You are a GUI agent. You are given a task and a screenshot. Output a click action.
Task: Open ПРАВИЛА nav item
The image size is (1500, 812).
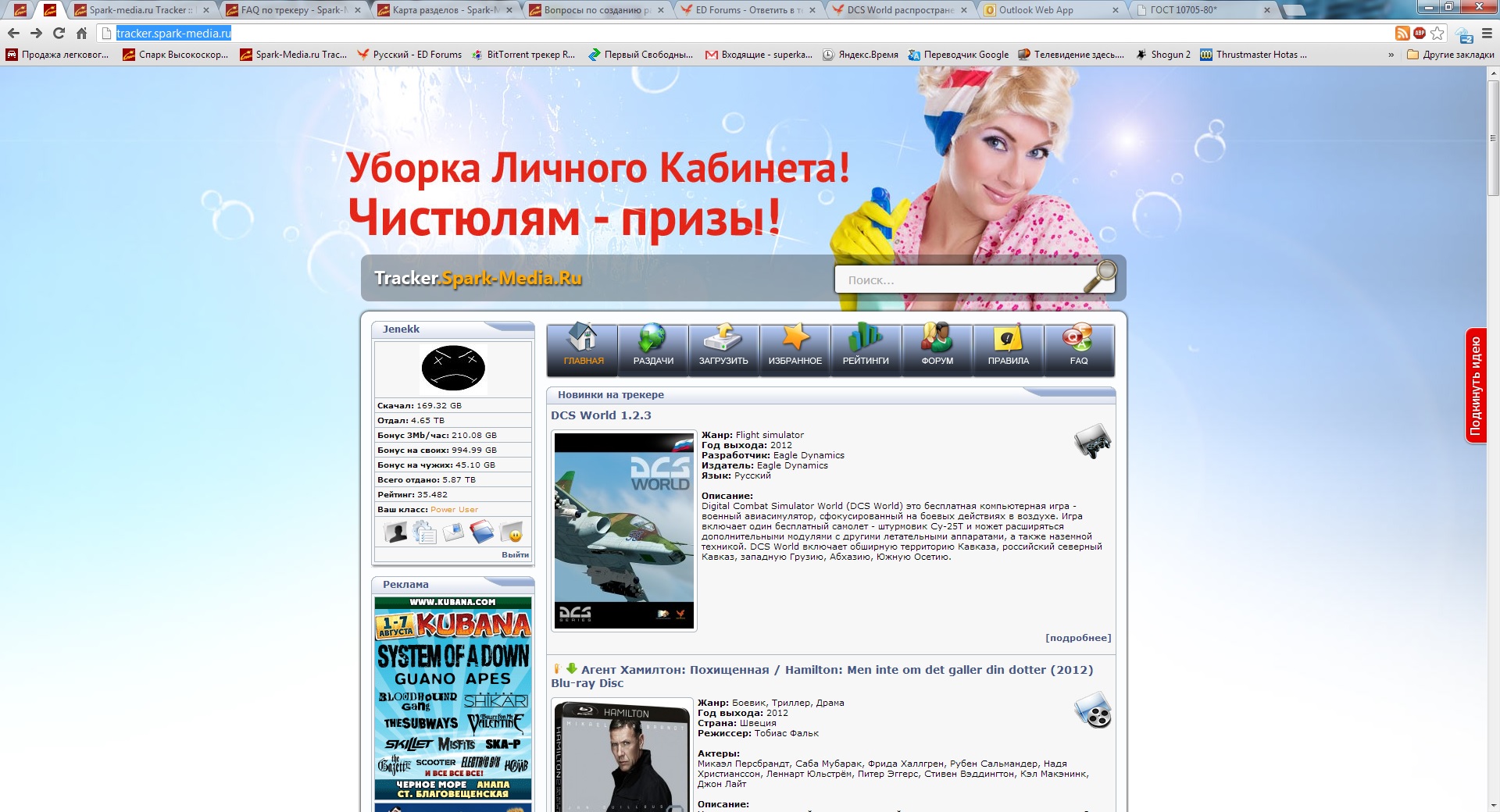1008,351
